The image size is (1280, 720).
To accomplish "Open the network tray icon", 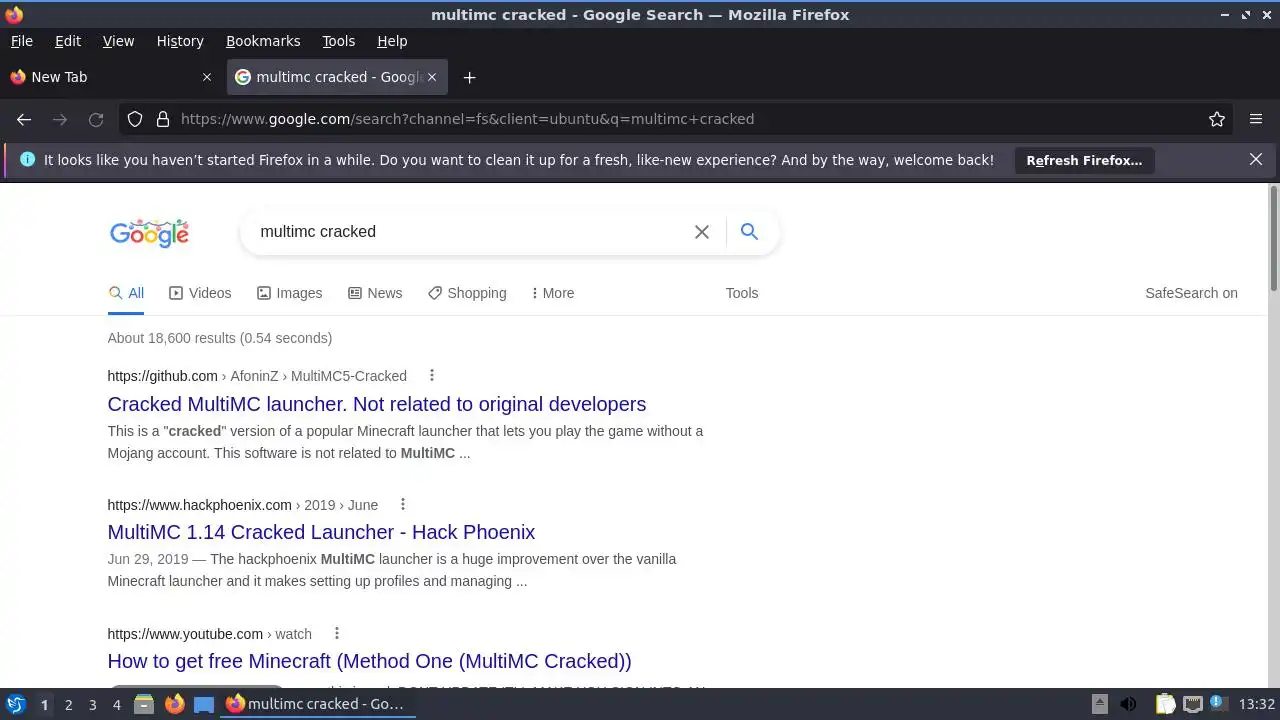I will click(x=1193, y=704).
